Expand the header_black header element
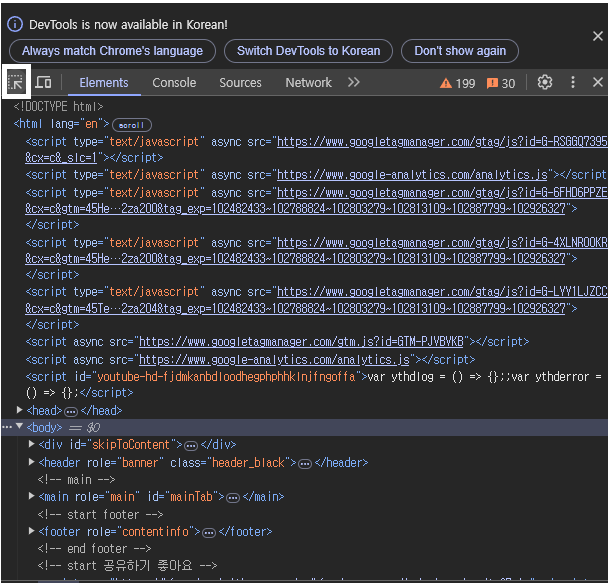608x583 pixels. [x=31, y=462]
